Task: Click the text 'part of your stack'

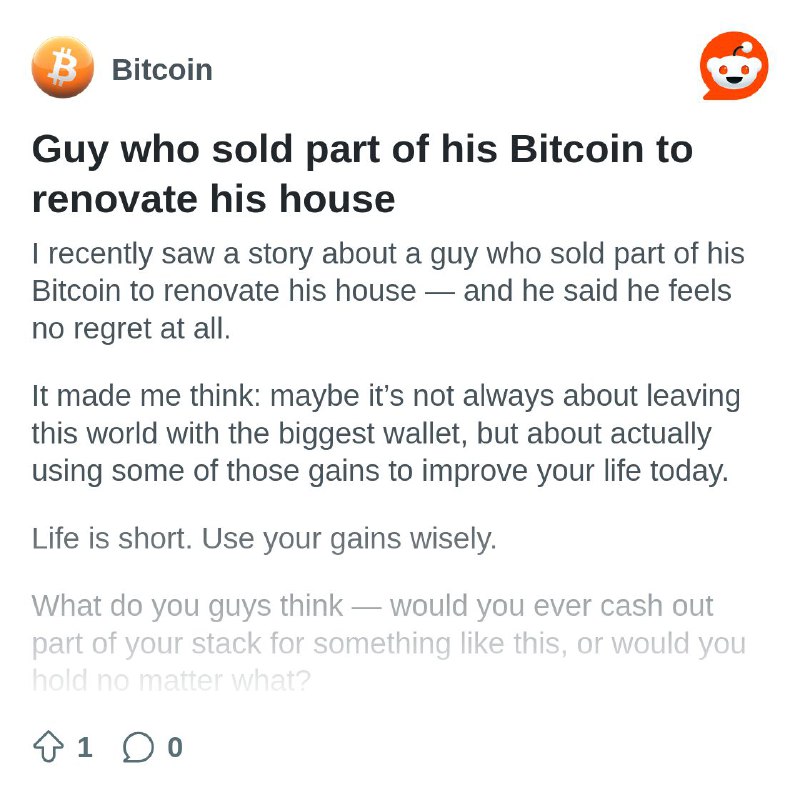Action: pos(146,644)
